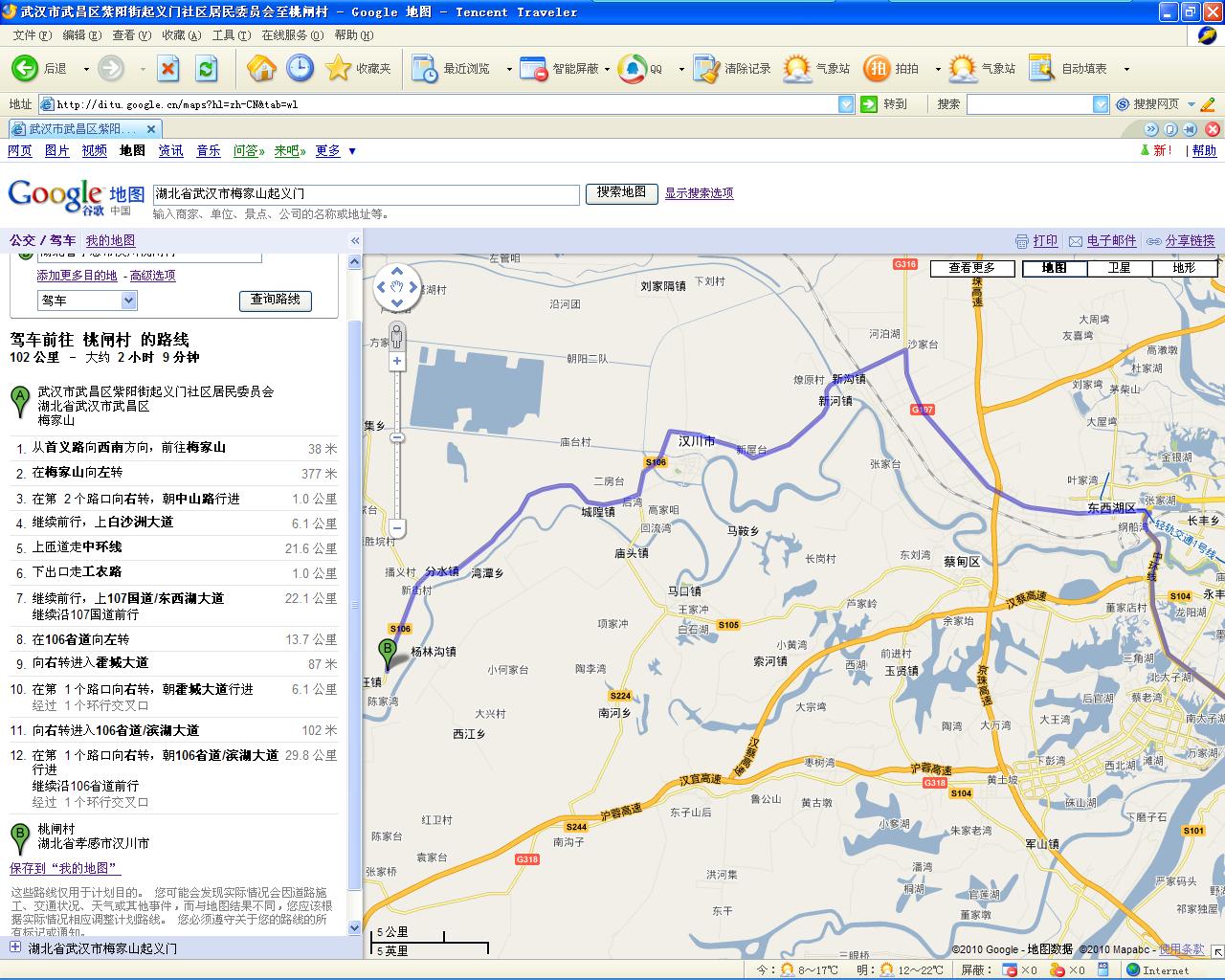Open the 智能屏蔽 dropdown arrow
Viewport: 1225px width, 980px height.
tap(607, 69)
